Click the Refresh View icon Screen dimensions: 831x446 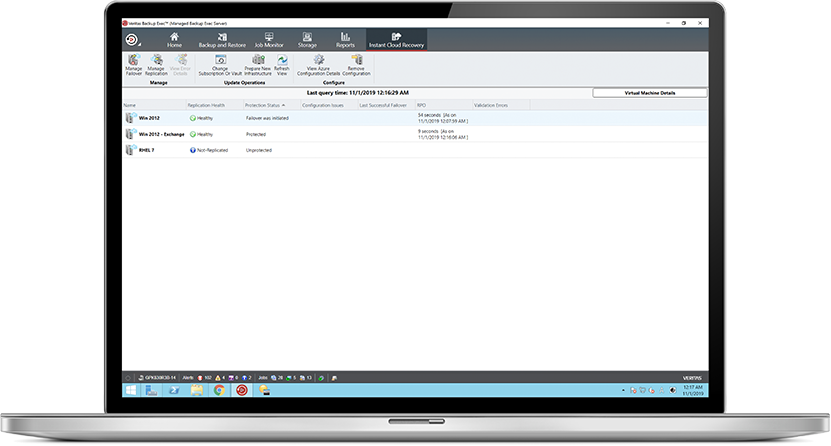click(282, 63)
